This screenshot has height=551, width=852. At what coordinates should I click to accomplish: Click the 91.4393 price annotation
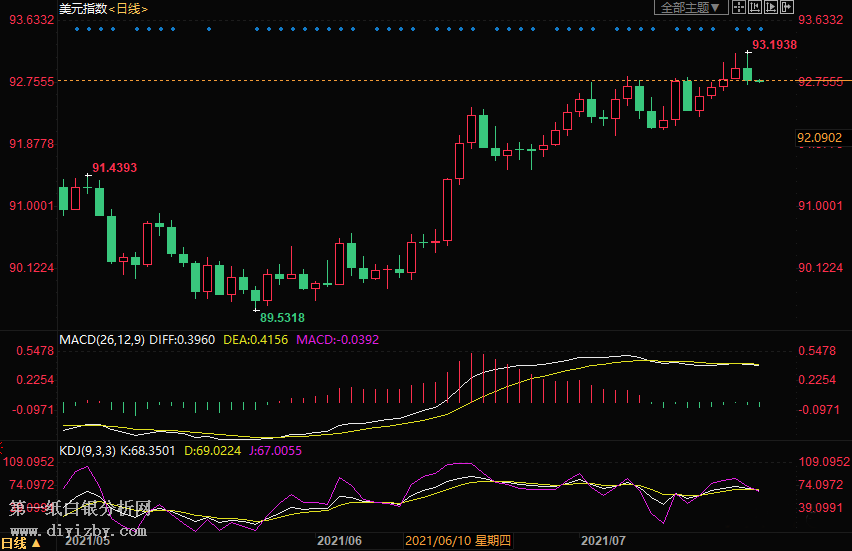pos(115,167)
